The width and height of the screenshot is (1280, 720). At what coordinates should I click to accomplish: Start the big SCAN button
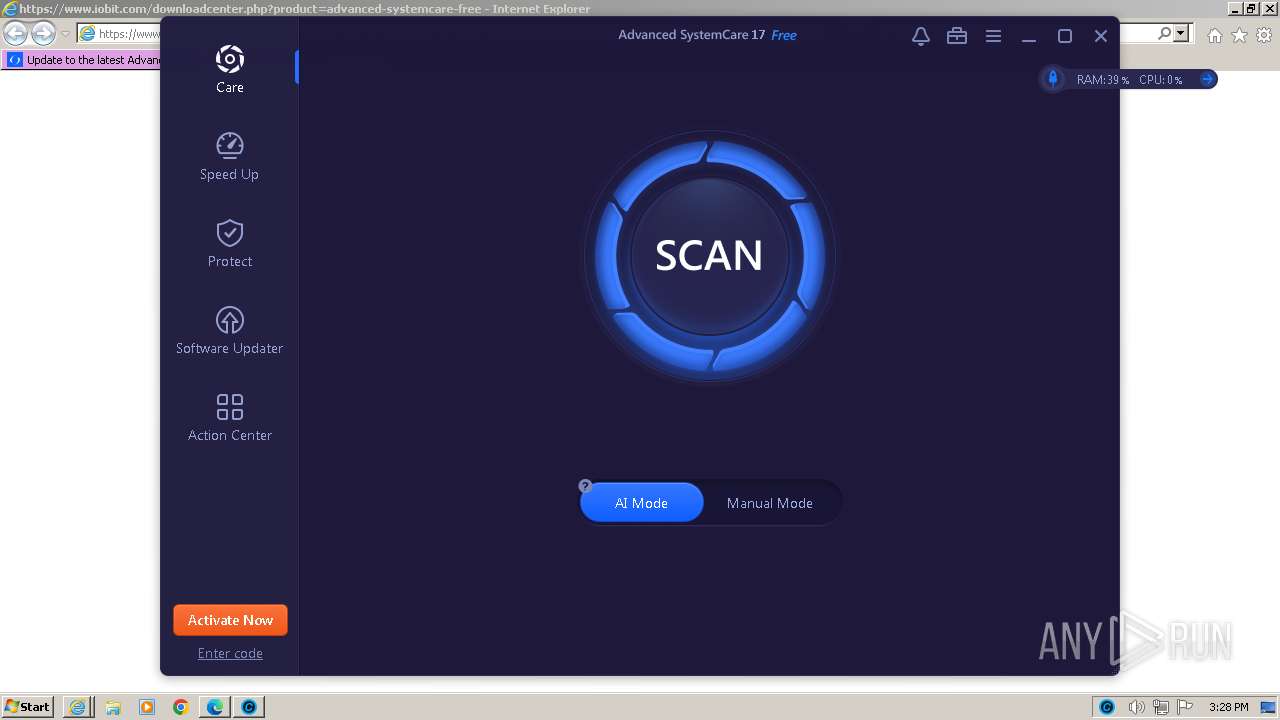click(x=709, y=256)
